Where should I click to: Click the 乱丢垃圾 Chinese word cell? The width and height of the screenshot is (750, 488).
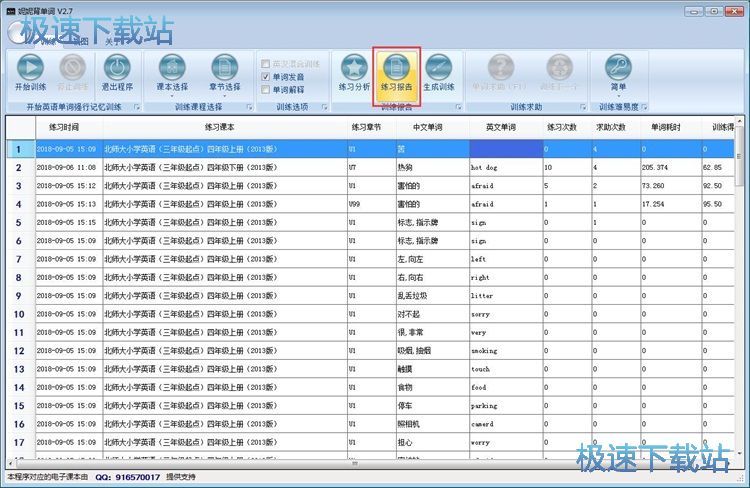tap(433, 296)
